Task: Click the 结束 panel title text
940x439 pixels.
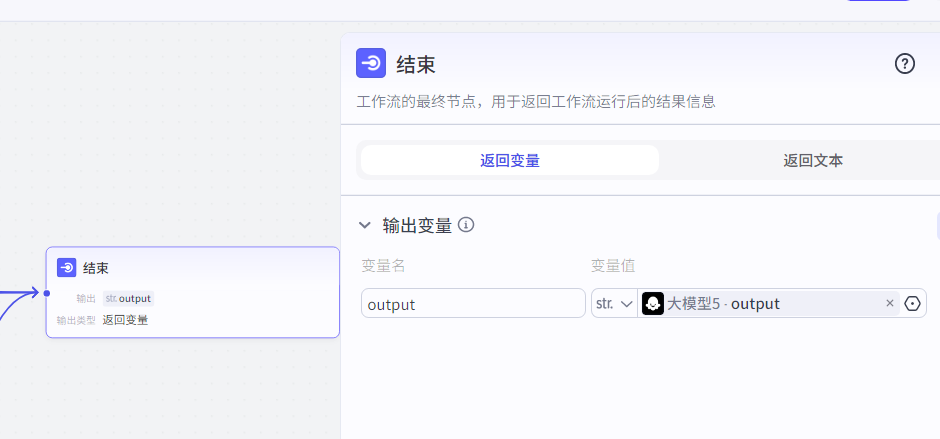Action: (416, 64)
